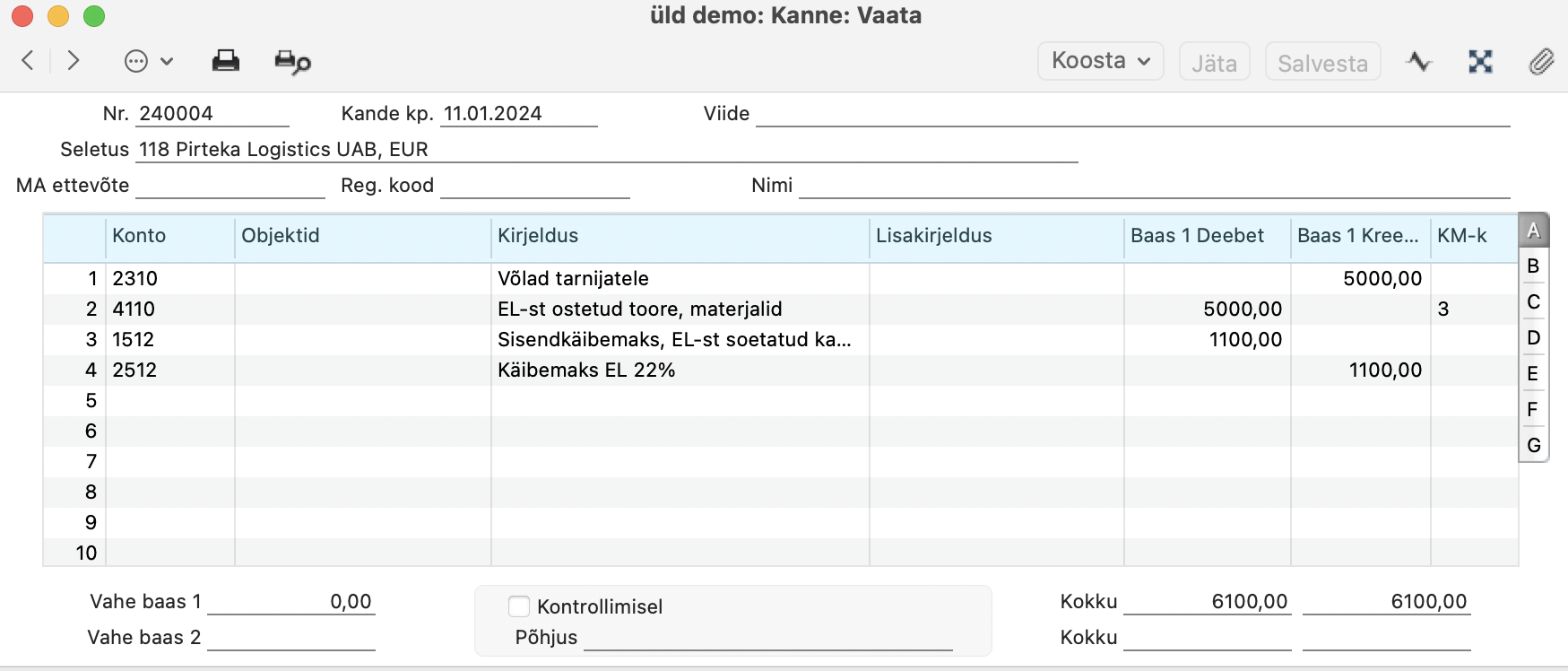Select tab G in the side strip
Image resolution: width=1568 pixels, height=671 pixels.
pos(1534,445)
